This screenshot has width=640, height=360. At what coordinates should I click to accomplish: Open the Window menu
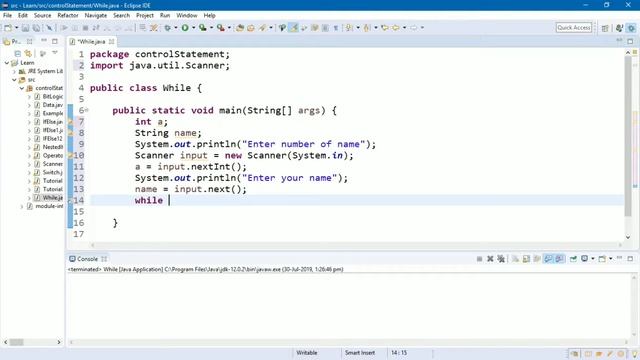pyautogui.click(x=187, y=16)
